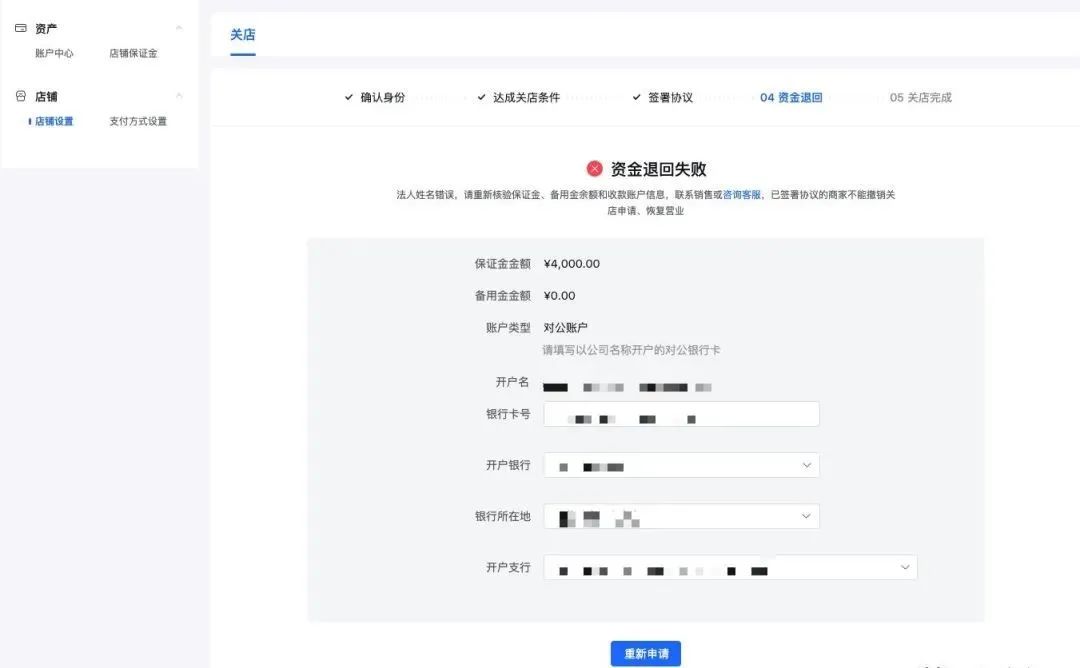
Task: Click the 银行卡号 card number input field
Action: point(680,413)
